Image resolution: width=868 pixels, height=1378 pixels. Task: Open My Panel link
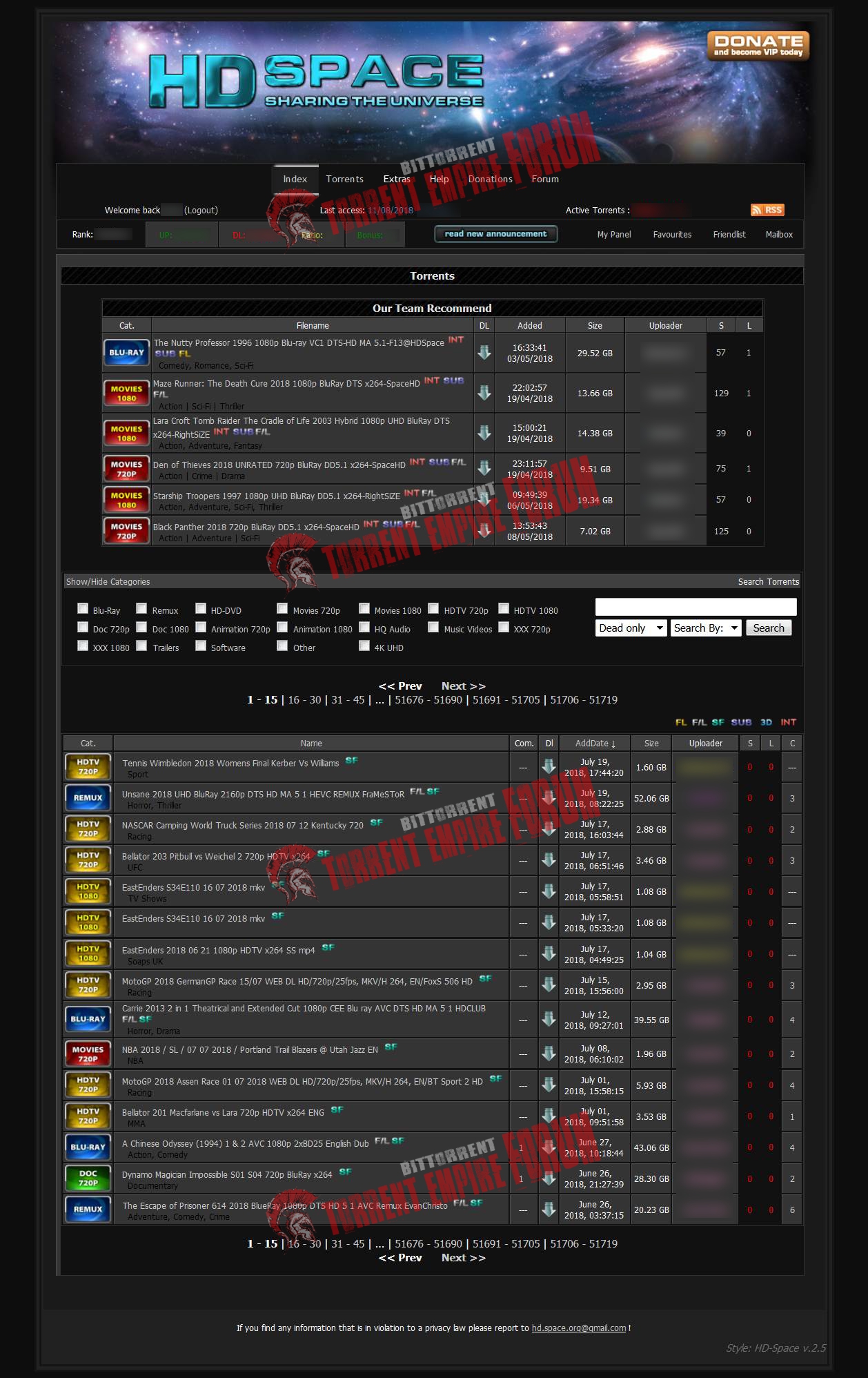coord(614,234)
